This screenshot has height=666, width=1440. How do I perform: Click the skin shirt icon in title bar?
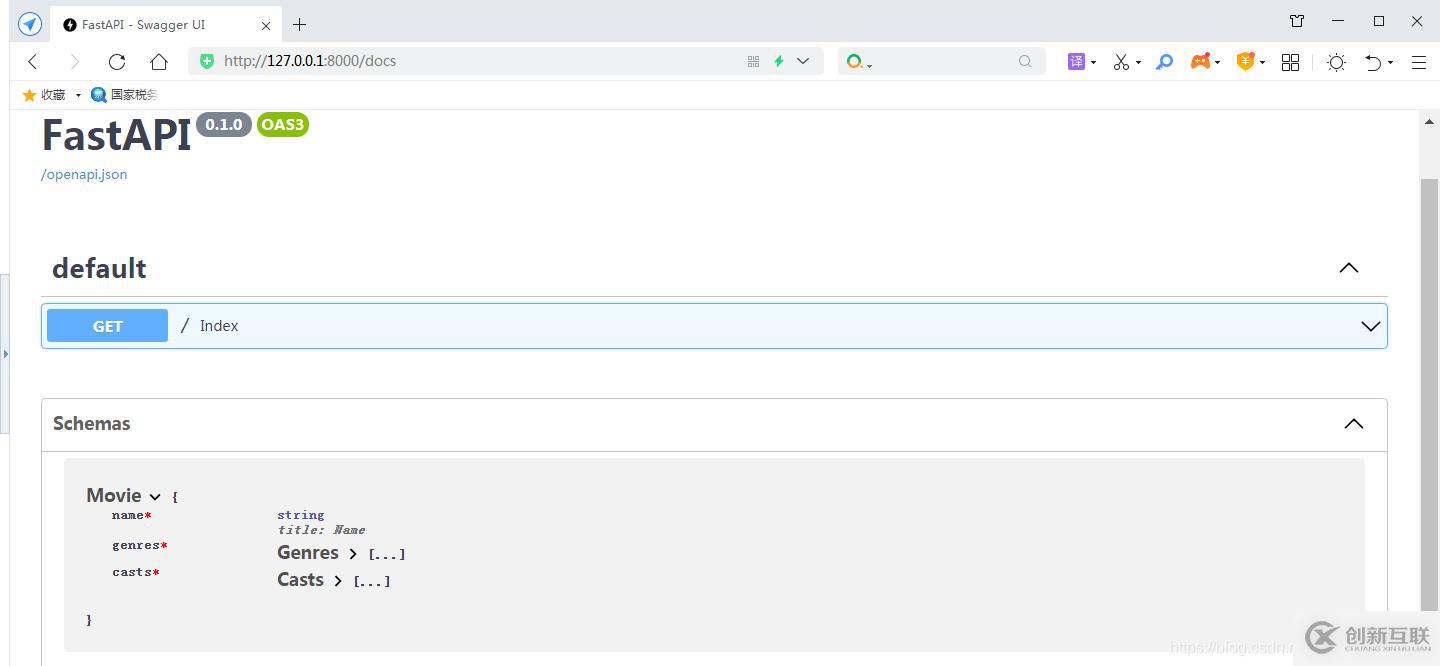1297,21
